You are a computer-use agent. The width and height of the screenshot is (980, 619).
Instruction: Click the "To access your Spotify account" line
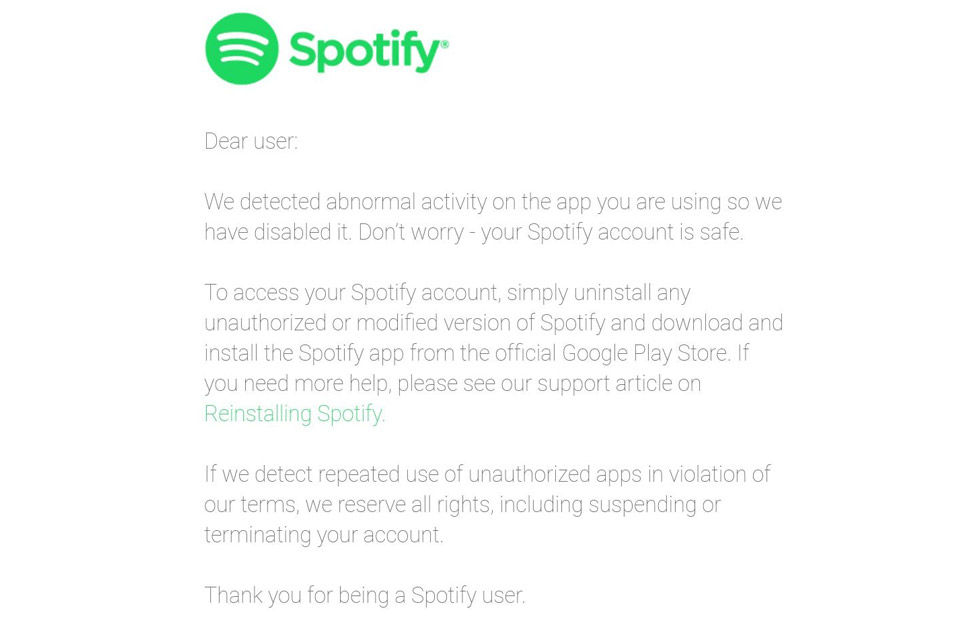(448, 293)
